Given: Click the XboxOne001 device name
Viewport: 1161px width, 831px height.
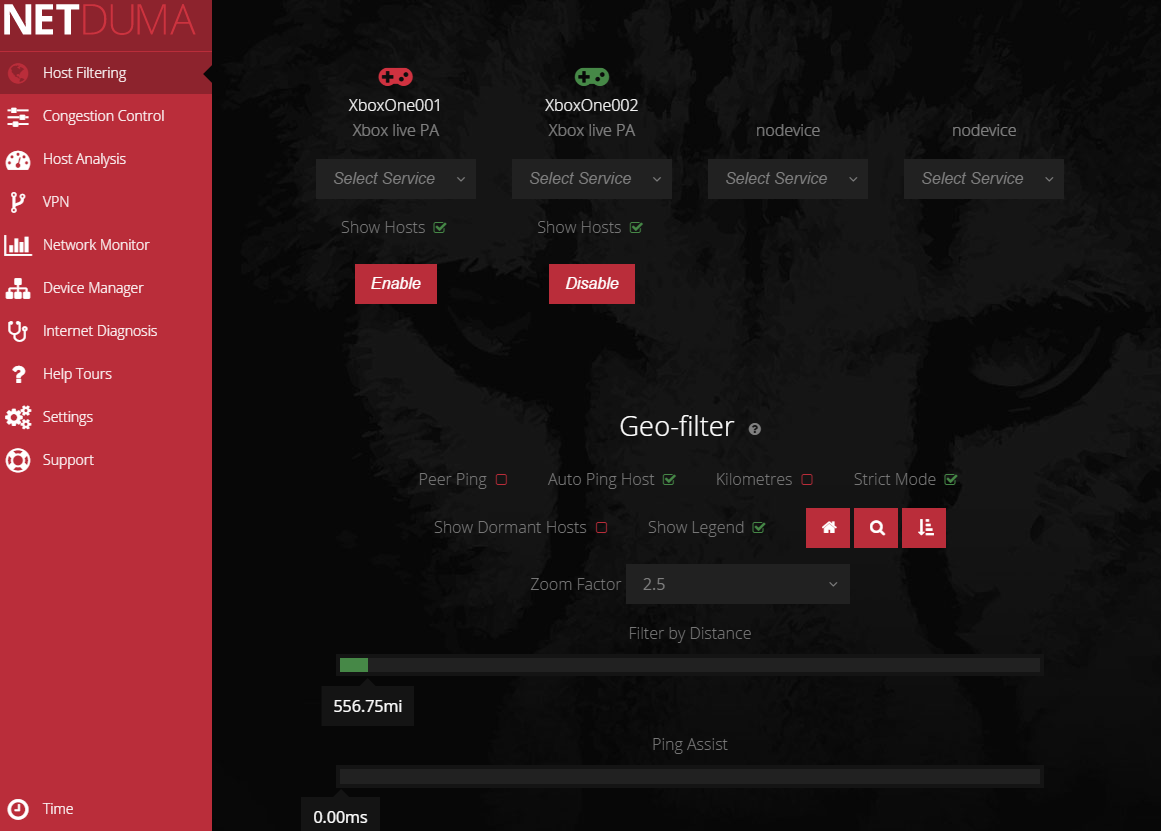Looking at the screenshot, I should [395, 105].
